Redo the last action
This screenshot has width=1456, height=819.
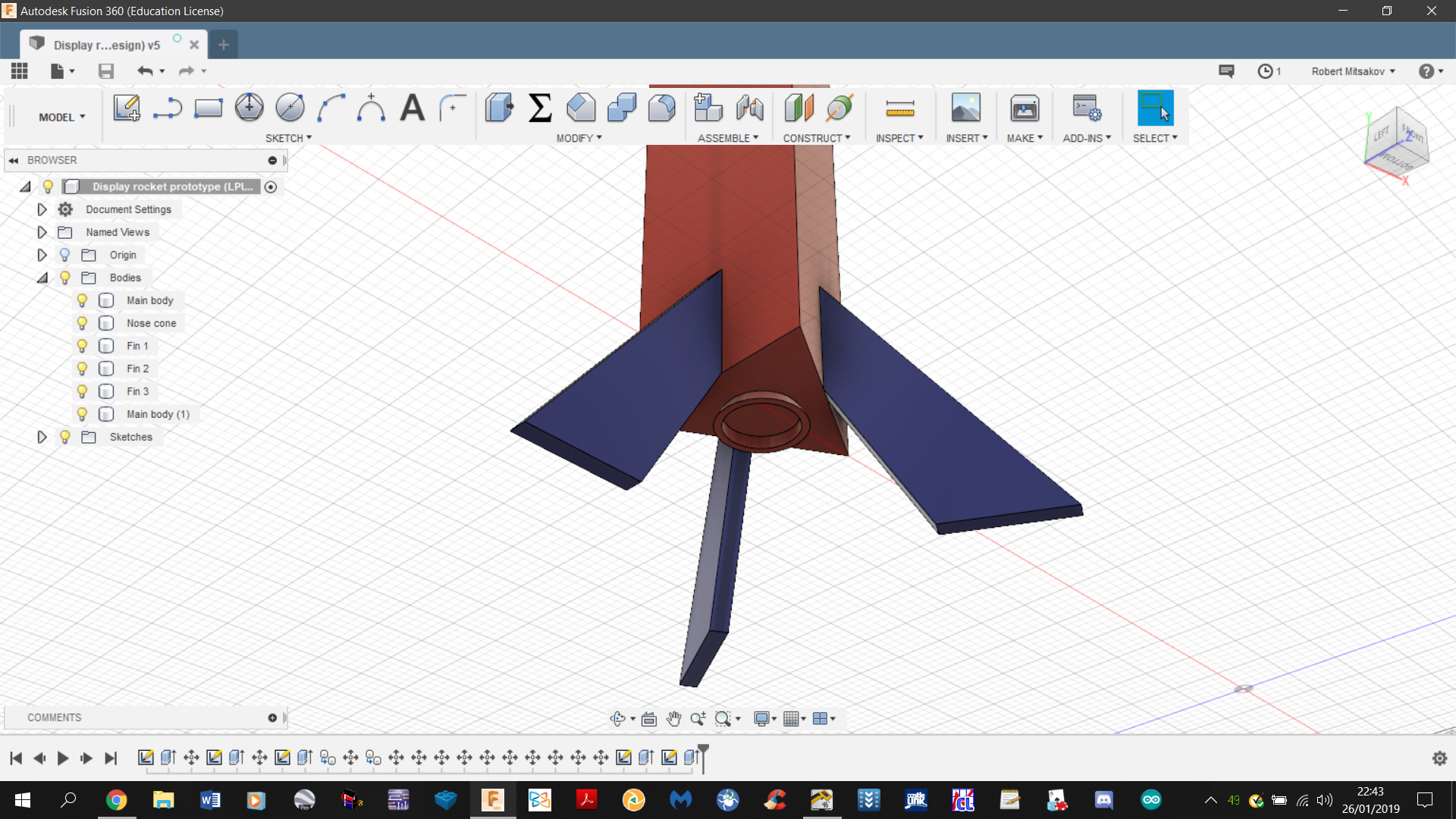coord(186,71)
